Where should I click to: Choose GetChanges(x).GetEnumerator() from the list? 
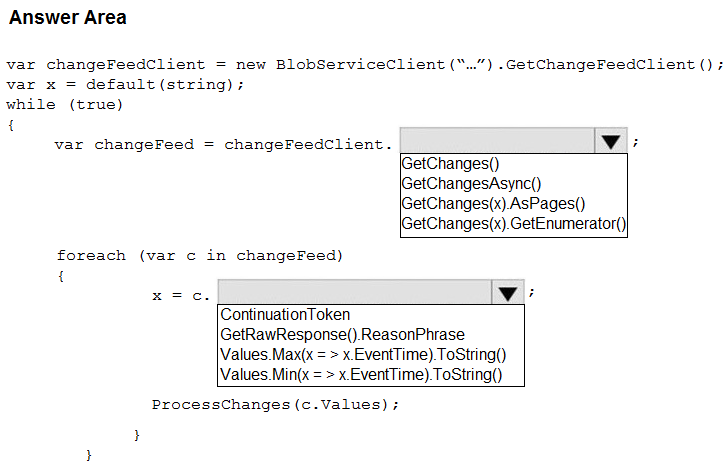(514, 224)
